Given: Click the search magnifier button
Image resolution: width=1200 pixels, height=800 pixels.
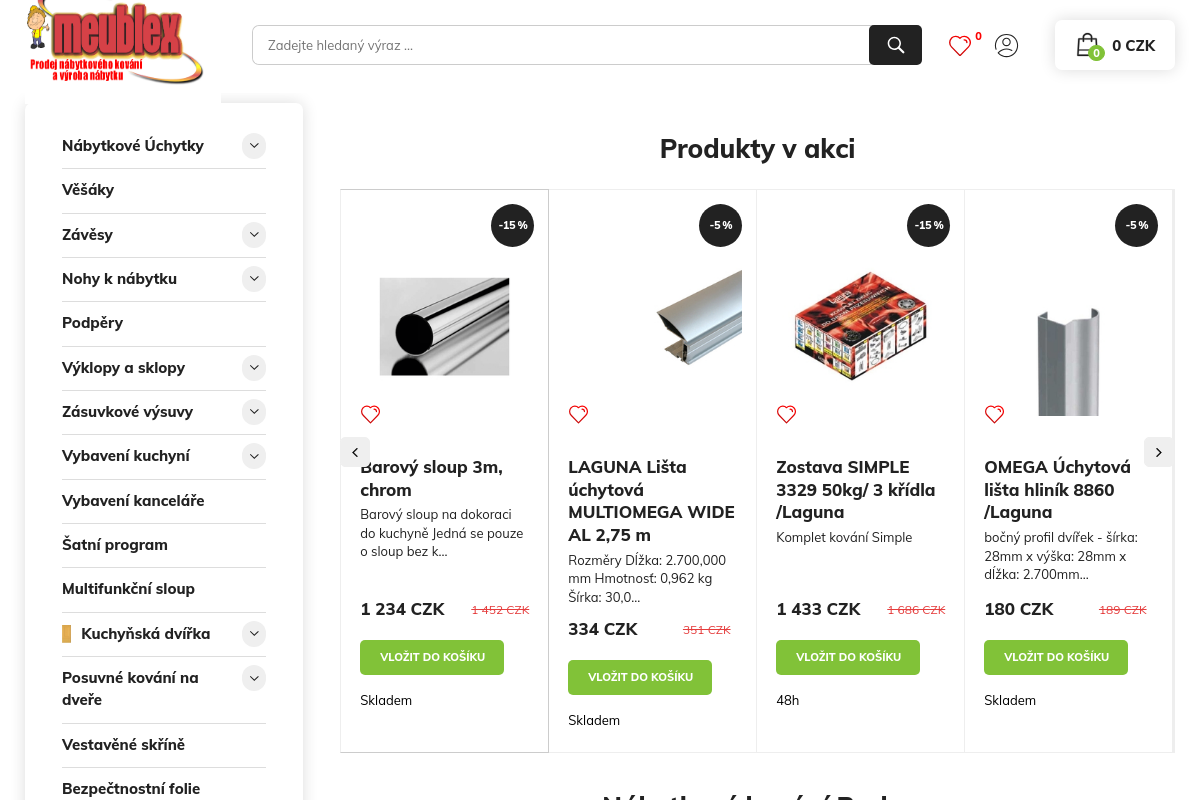Looking at the screenshot, I should [x=895, y=45].
